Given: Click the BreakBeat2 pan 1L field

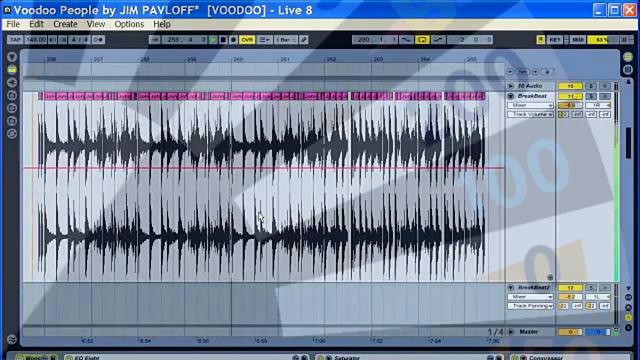Looking at the screenshot, I should (598, 297).
